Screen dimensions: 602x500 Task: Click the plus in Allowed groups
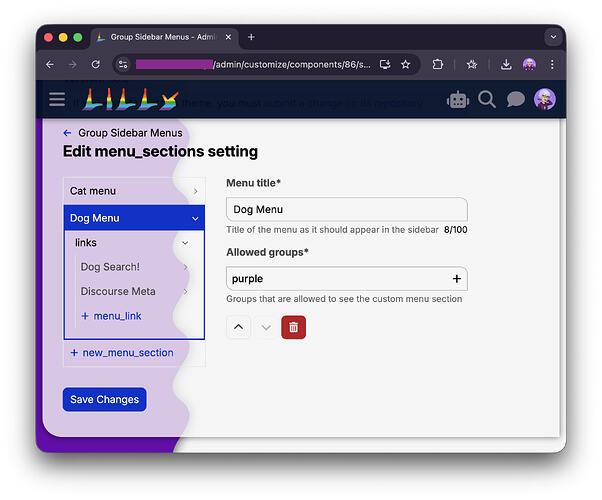[456, 279]
